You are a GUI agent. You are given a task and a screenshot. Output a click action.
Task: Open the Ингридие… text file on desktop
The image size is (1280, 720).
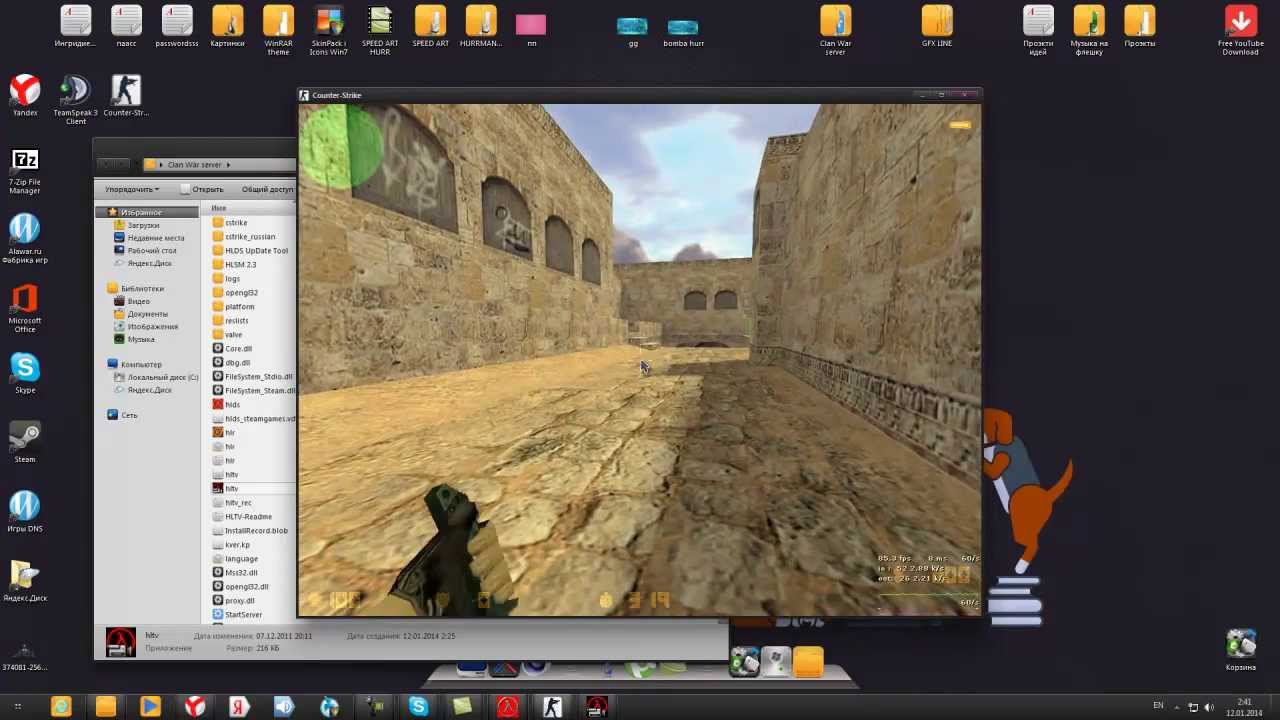click(x=75, y=27)
